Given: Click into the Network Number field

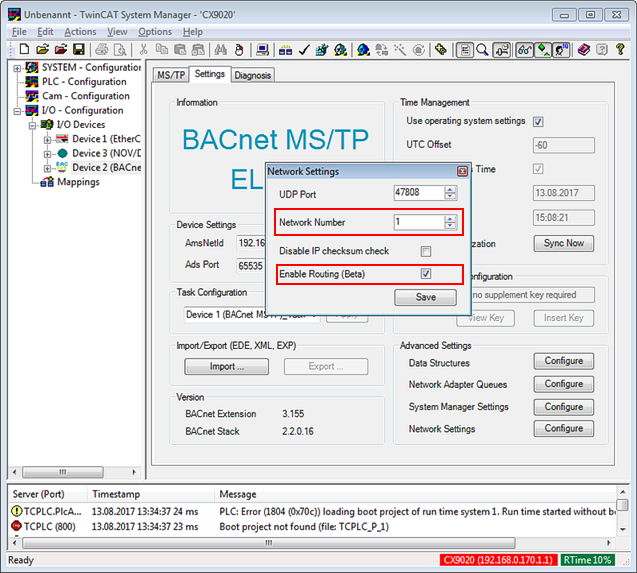Looking at the screenshot, I should pos(419,222).
